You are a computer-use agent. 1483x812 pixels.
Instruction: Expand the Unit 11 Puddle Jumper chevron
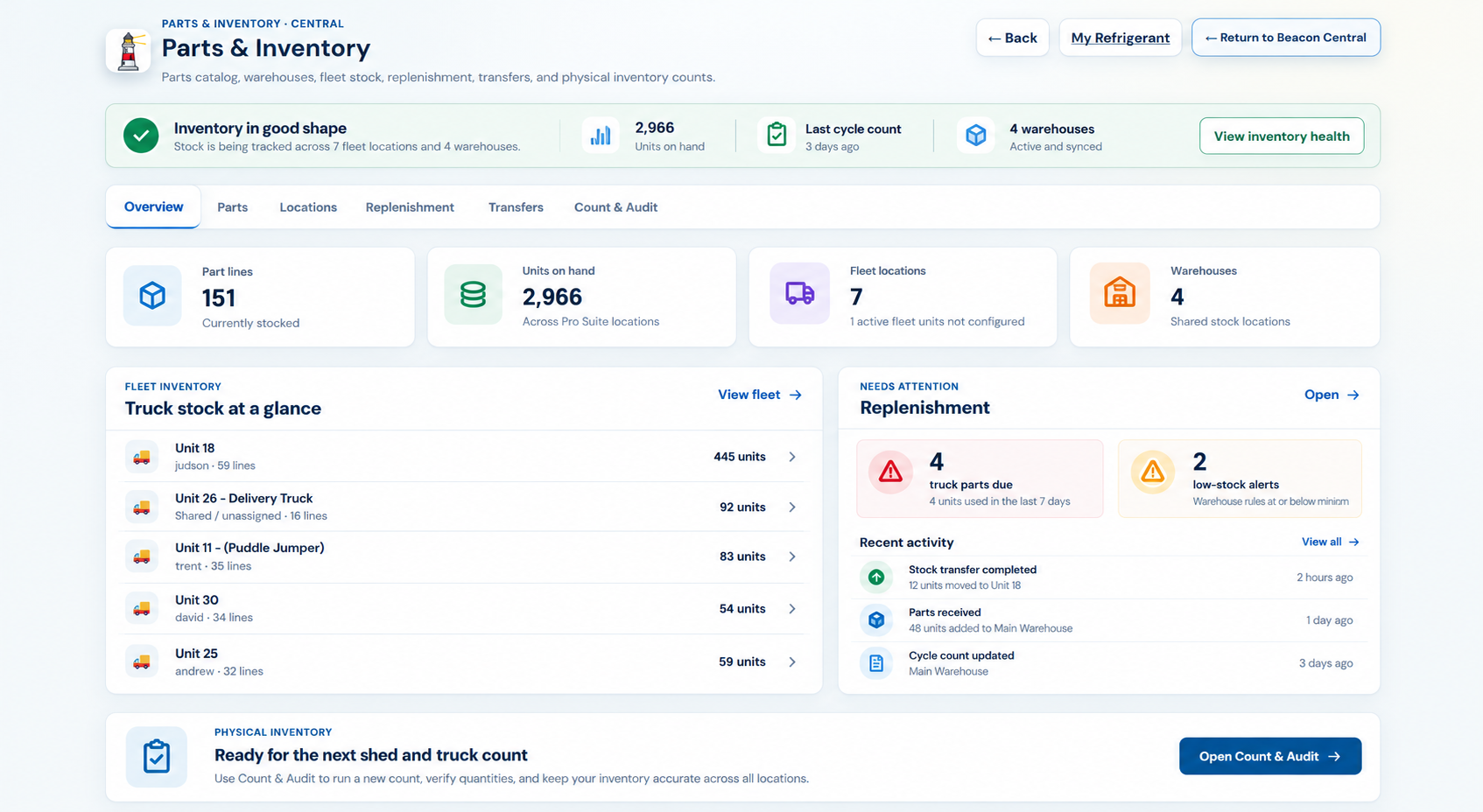pyautogui.click(x=792, y=556)
